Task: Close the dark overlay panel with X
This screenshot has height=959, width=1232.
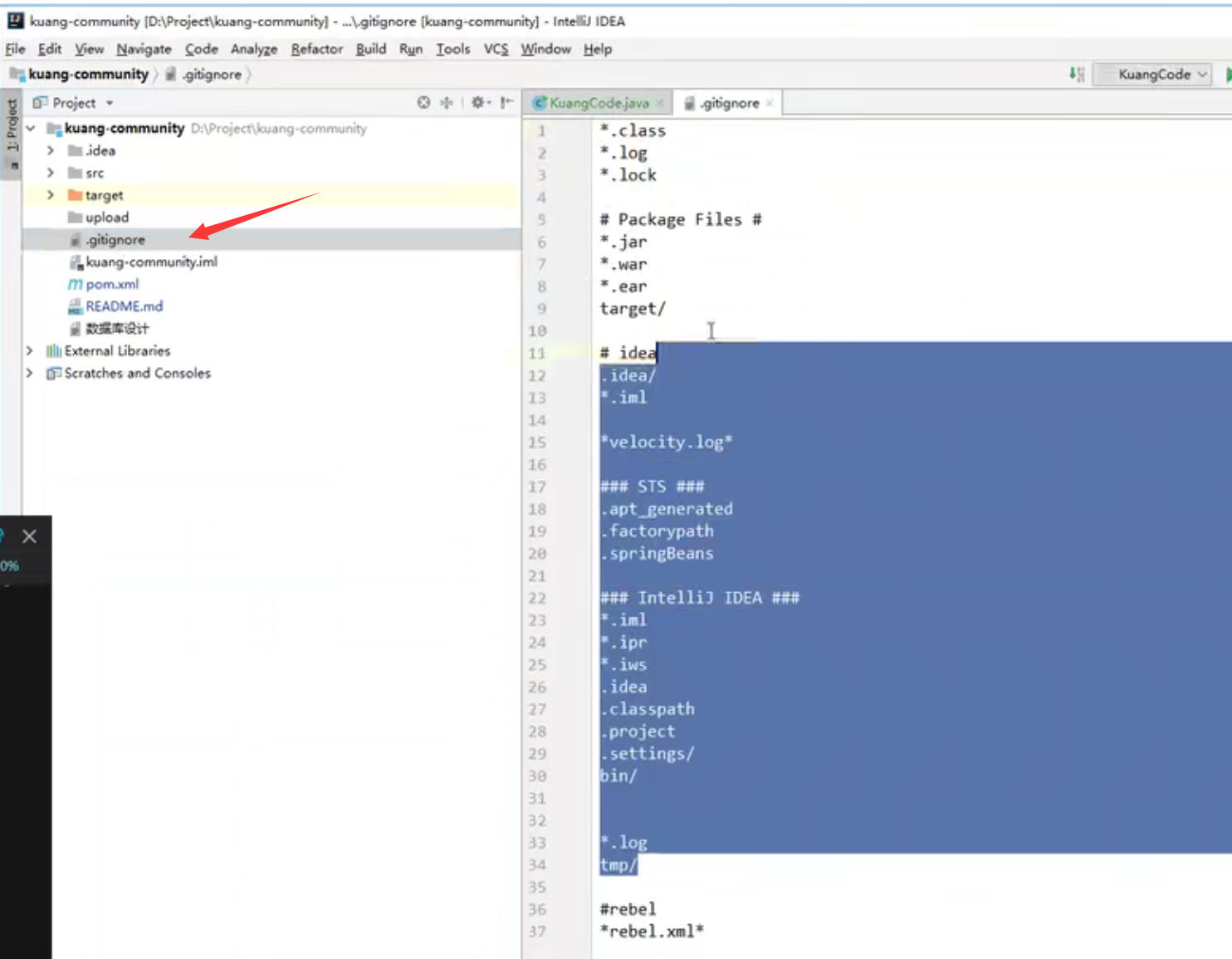Action: [29, 536]
